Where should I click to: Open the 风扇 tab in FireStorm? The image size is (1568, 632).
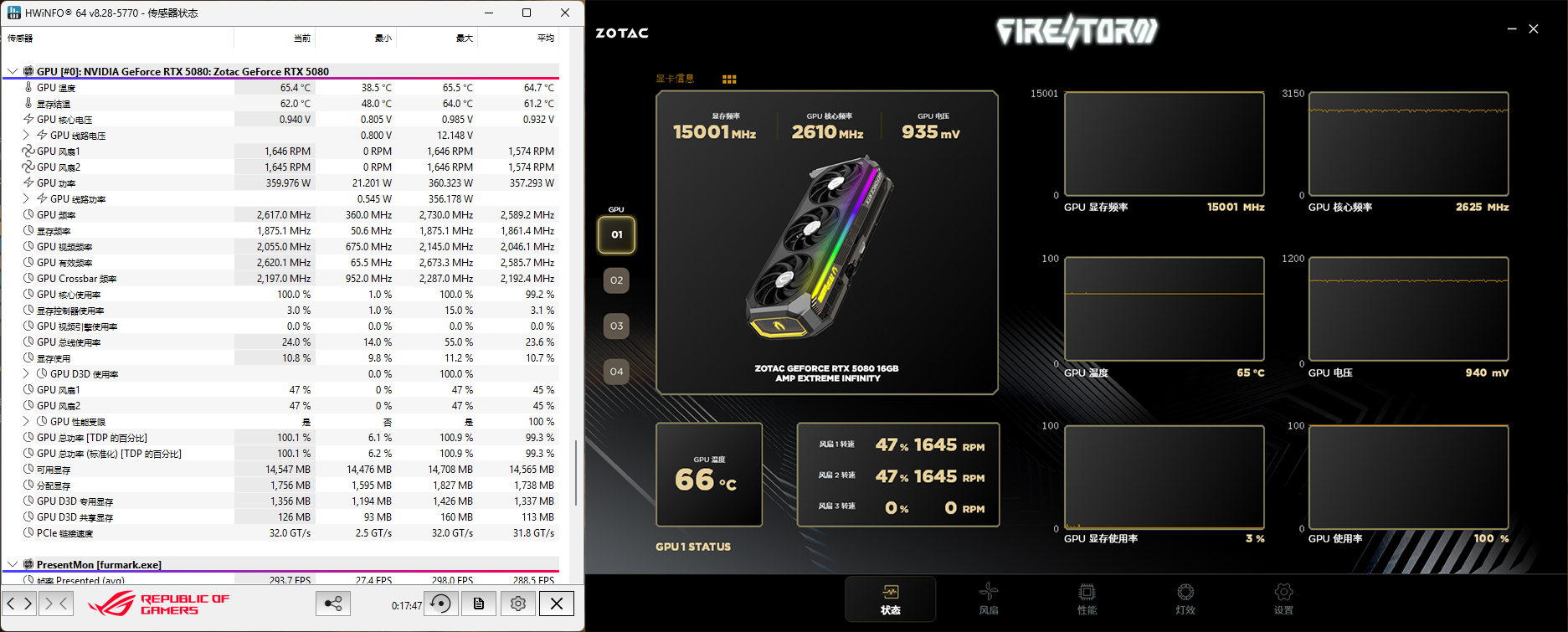click(989, 599)
